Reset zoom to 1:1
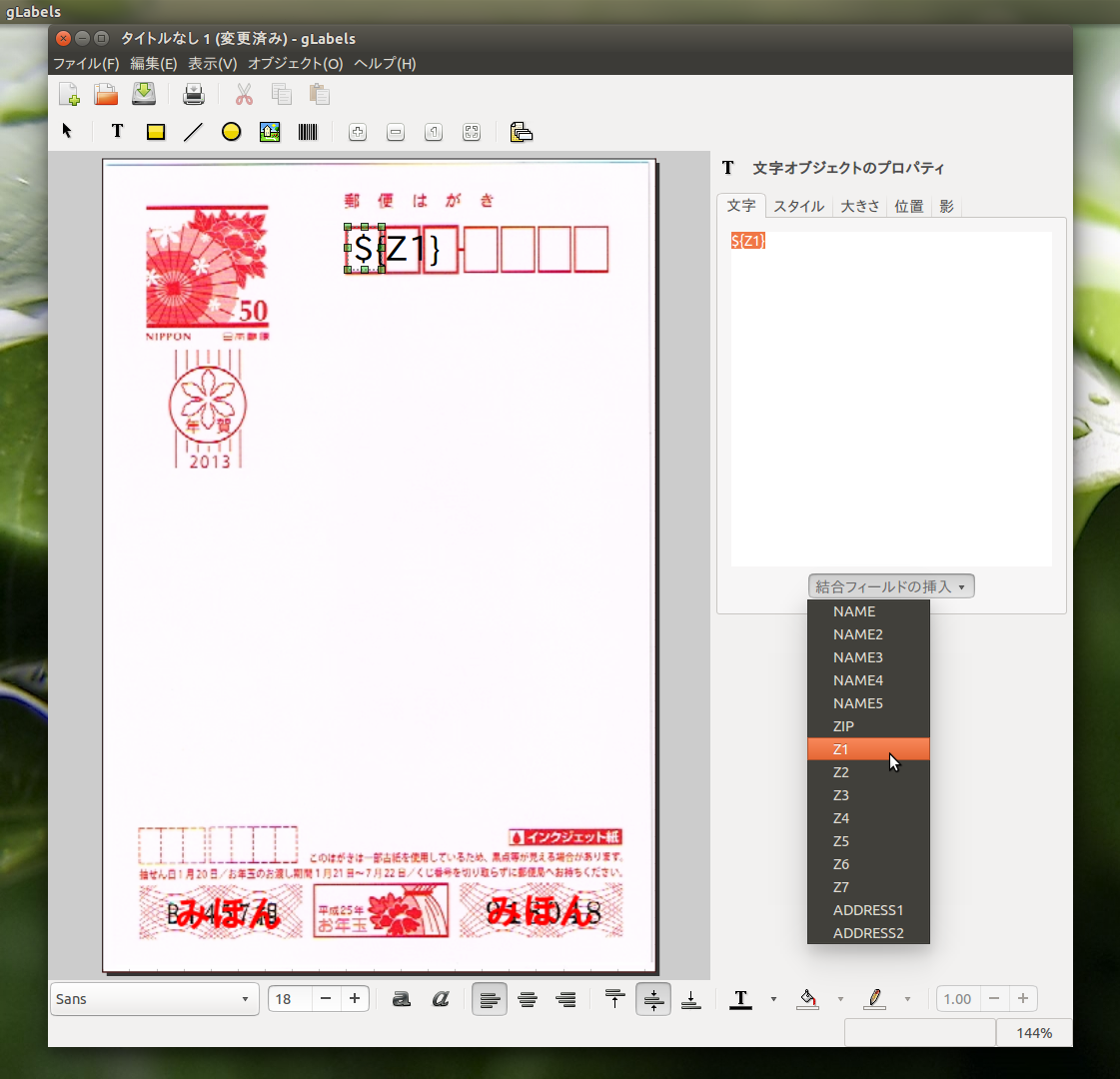The height and width of the screenshot is (1079, 1120). click(x=434, y=132)
